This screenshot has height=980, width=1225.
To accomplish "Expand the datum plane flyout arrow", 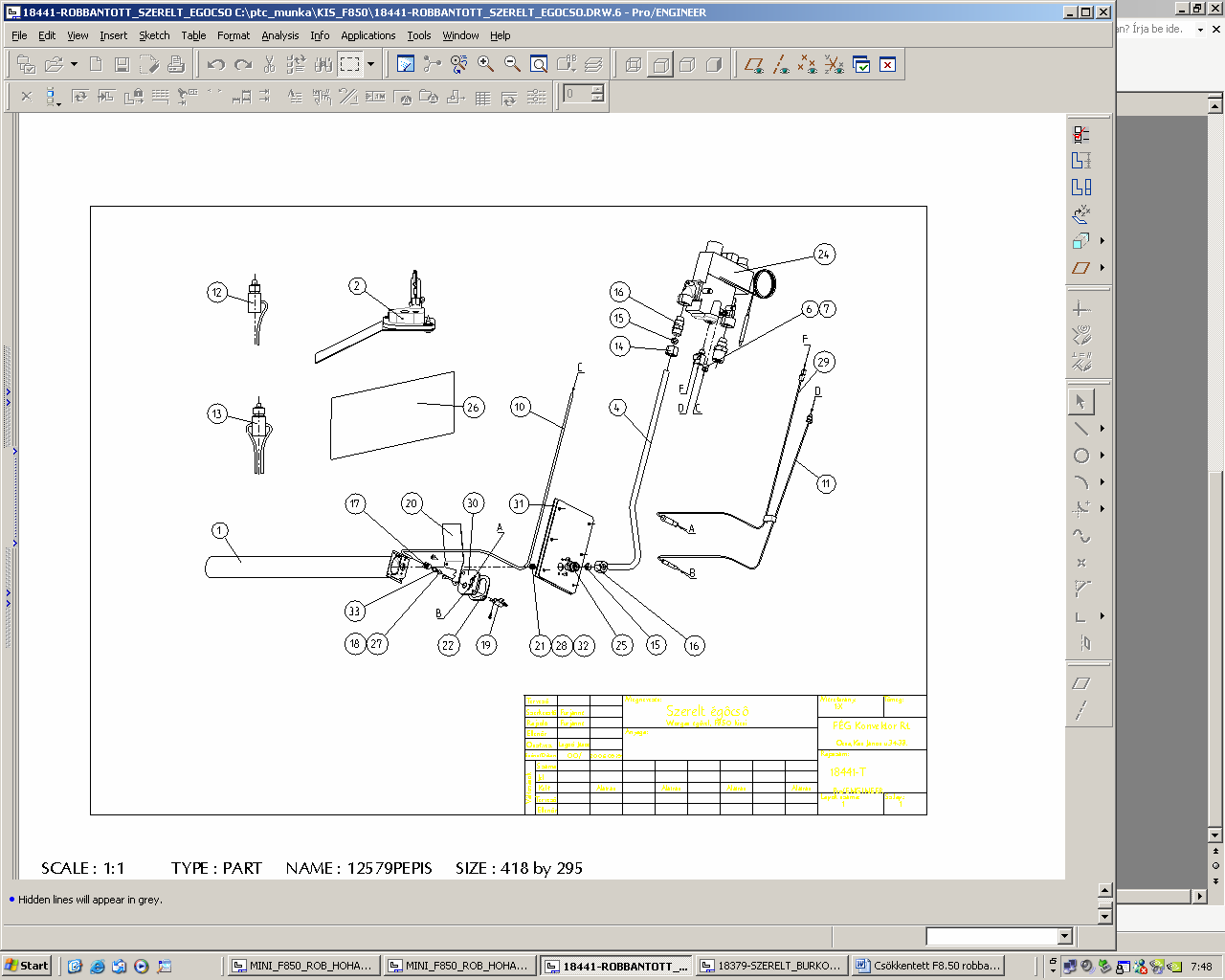I will (1102, 268).
